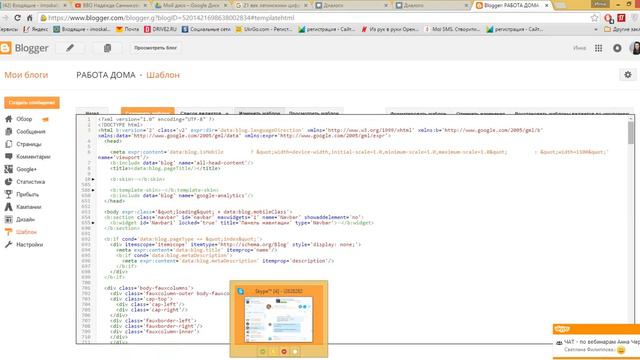Image resolution: width=640 pixels, height=360 pixels.
Task: Click the Skype icon in preview popup header
Action: [x=241, y=291]
